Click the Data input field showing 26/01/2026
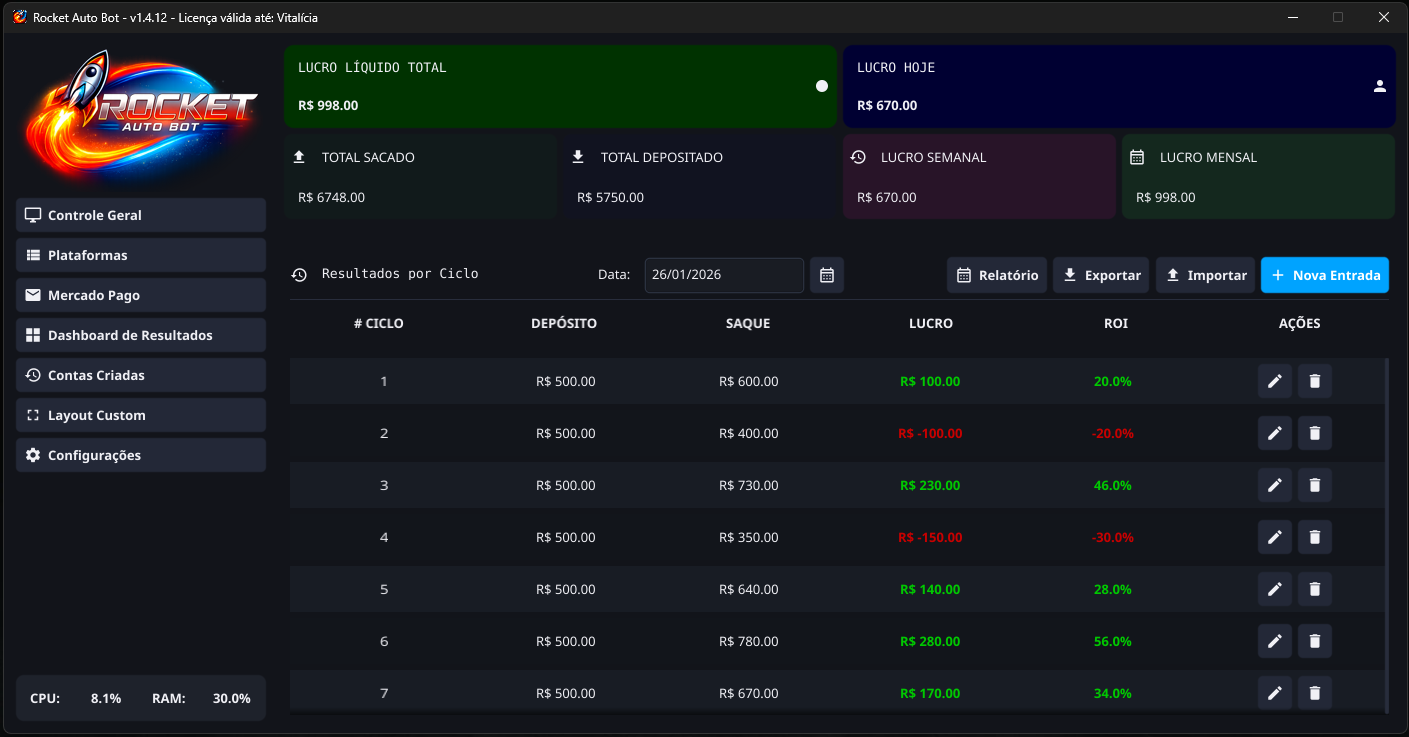The image size is (1409, 737). 723,275
